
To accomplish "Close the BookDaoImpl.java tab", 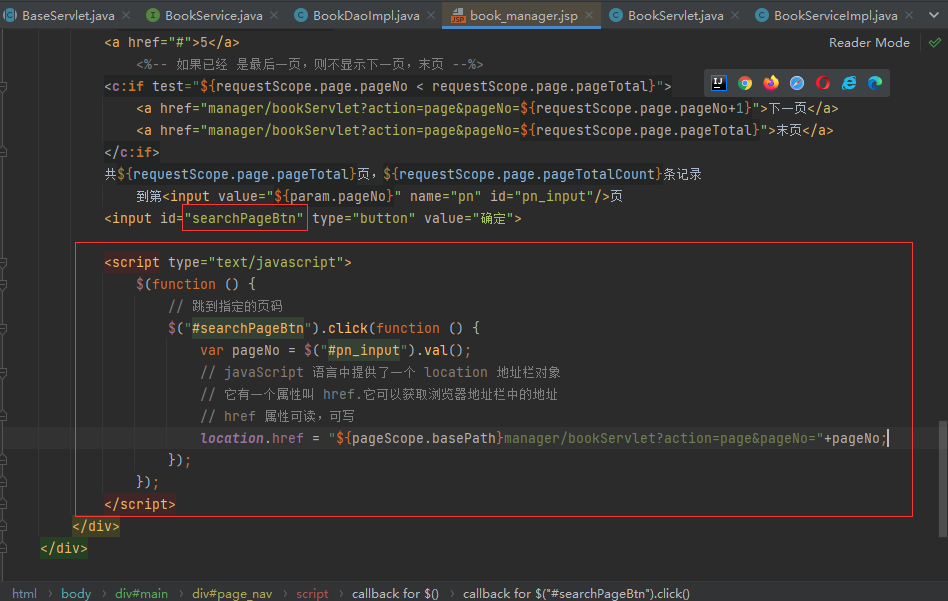I will [x=430, y=15].
